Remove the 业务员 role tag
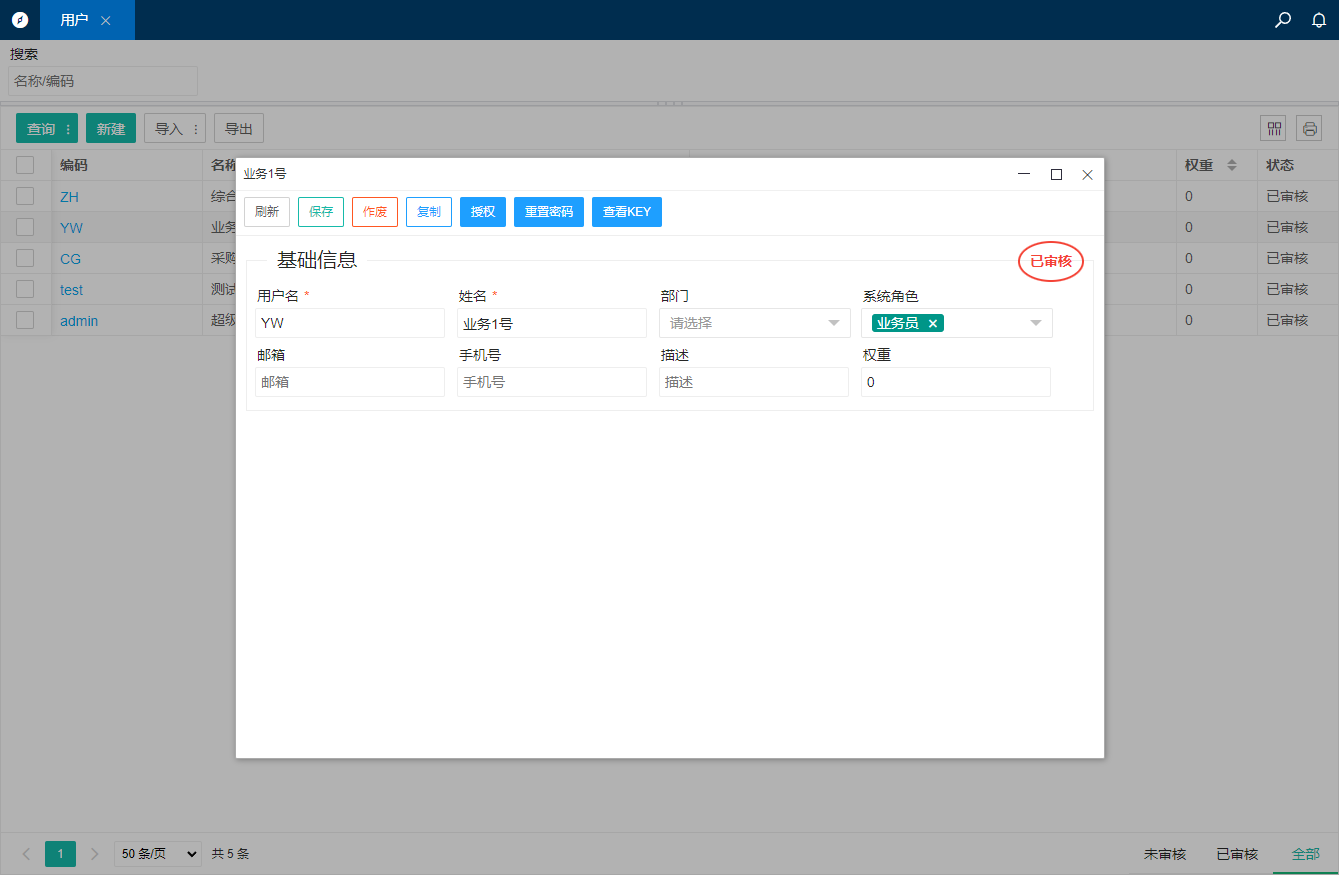The image size is (1339, 875). [933, 323]
